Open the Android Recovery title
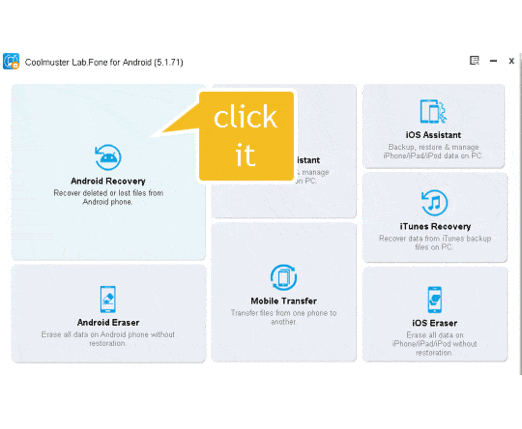522x429 pixels. point(108,181)
